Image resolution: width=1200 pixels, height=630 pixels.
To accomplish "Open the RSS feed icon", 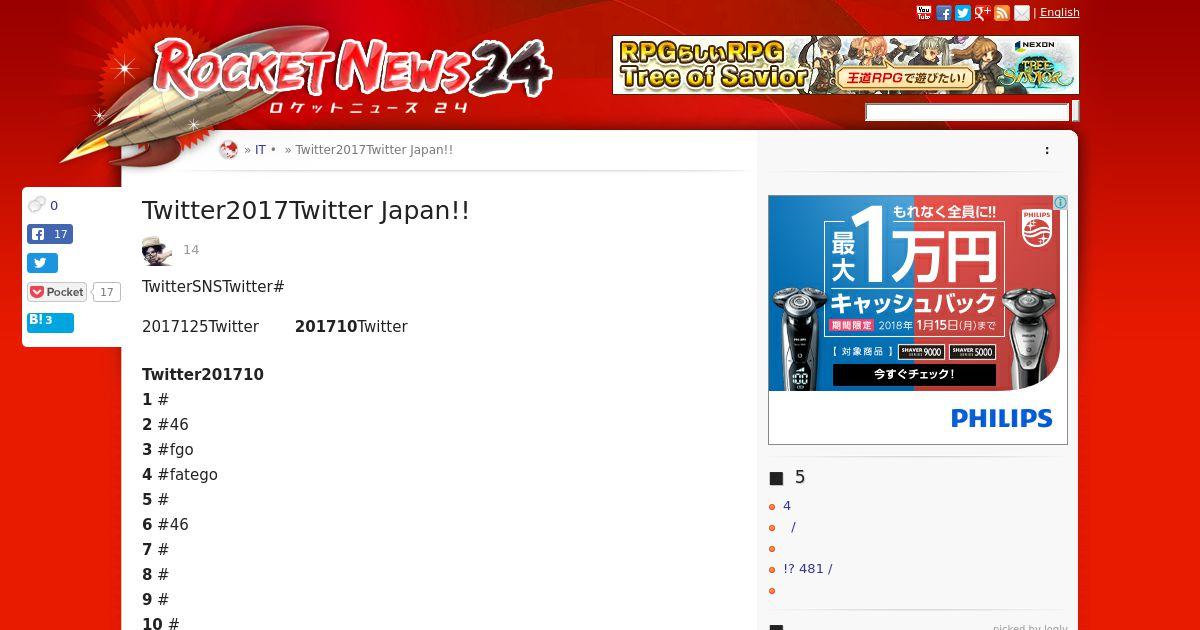I will coord(1002,13).
